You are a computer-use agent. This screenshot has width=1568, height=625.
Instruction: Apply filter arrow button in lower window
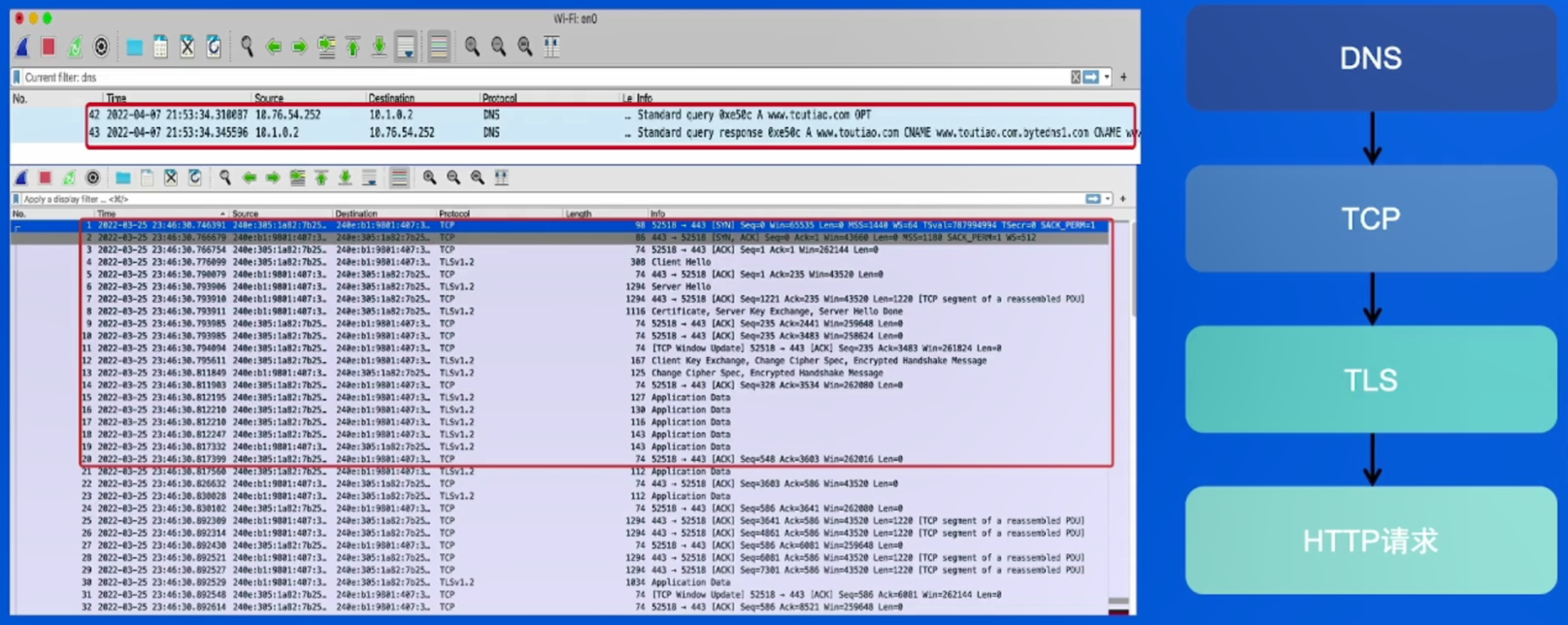coord(1093,199)
